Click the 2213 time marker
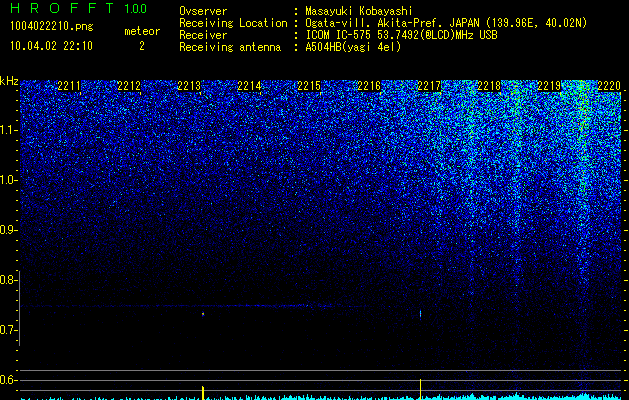629x400 pixels. pos(189,86)
